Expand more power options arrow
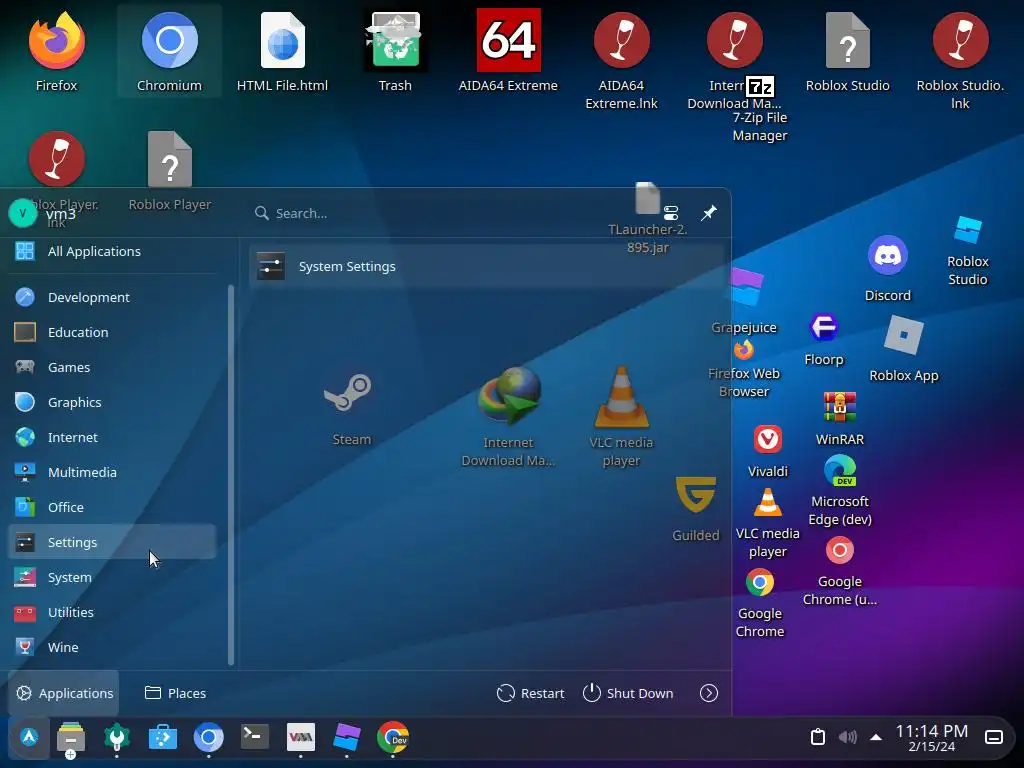This screenshot has height=768, width=1024. (709, 693)
